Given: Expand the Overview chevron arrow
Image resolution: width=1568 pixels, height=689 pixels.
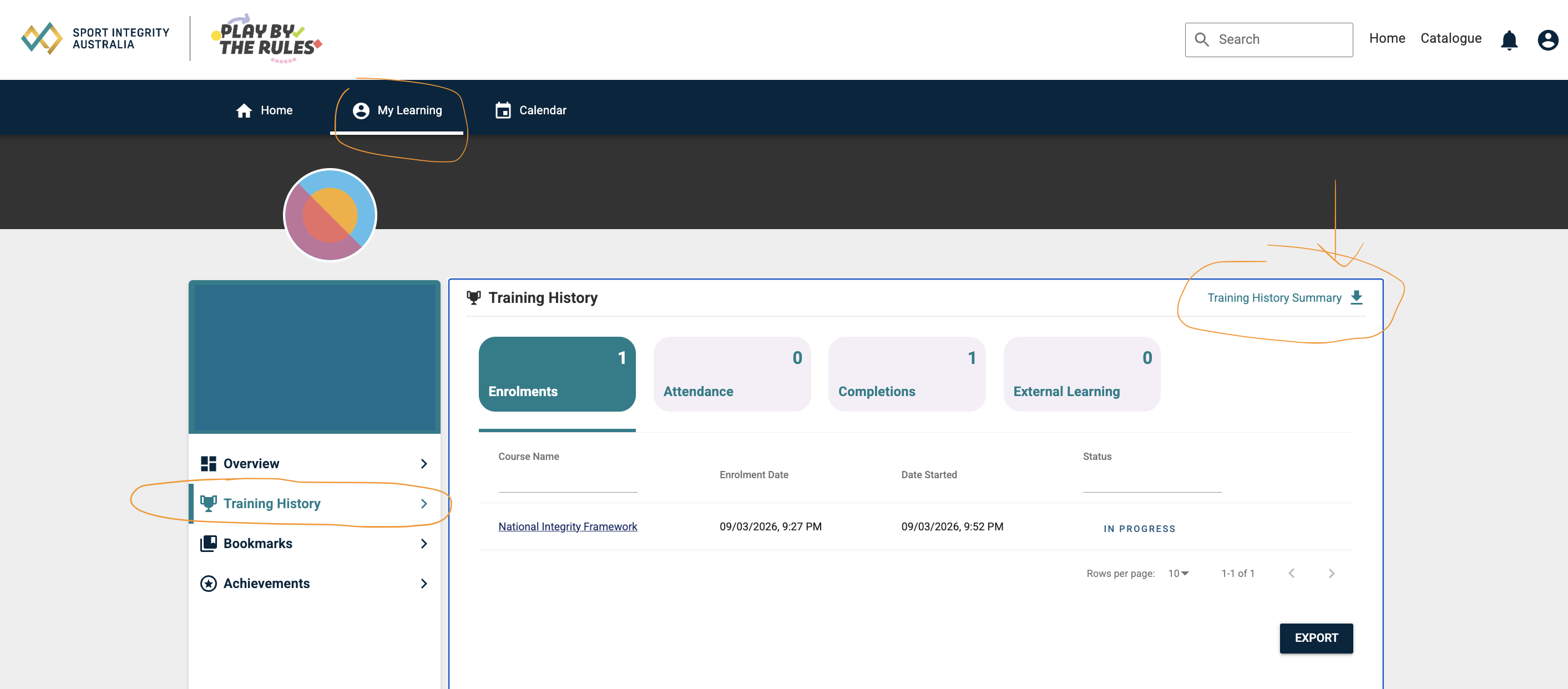Looking at the screenshot, I should (x=424, y=464).
